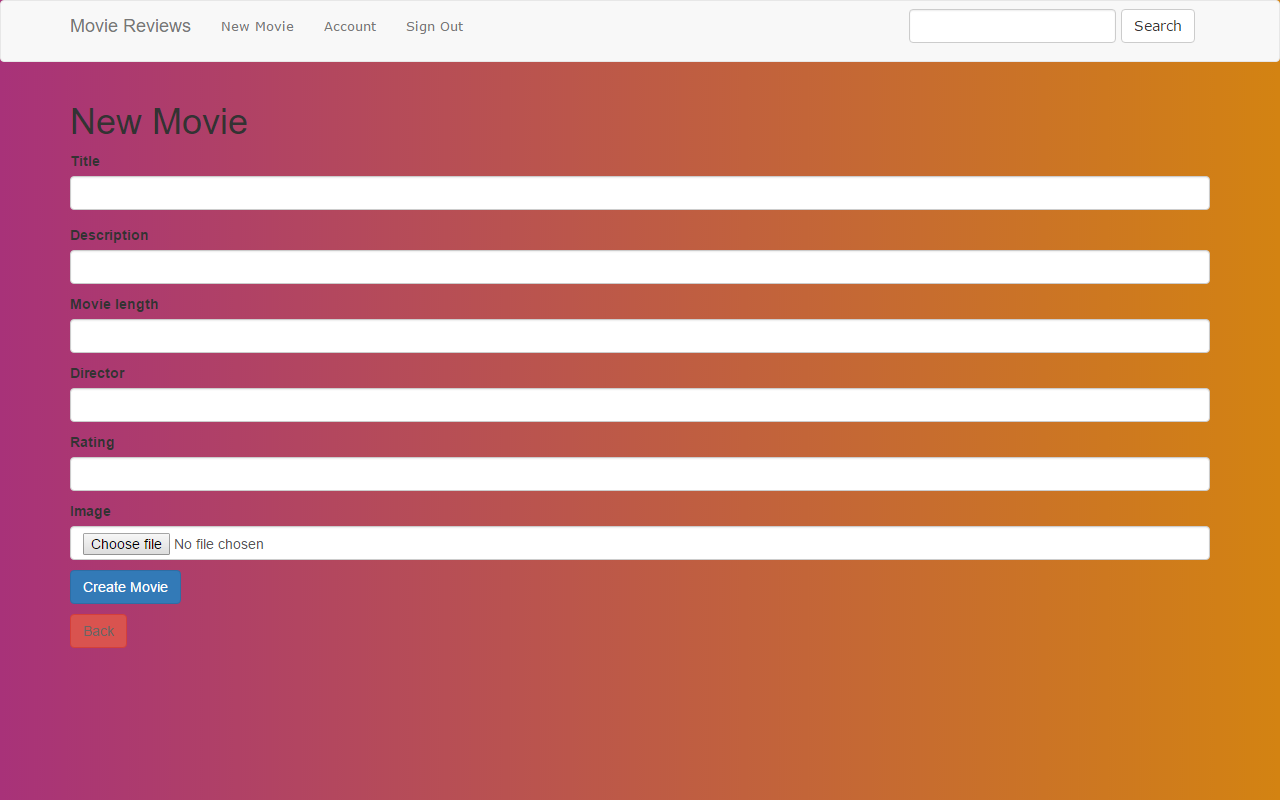Click the "Rating" label
Viewport: 1280px width, 800px height.
coord(92,442)
